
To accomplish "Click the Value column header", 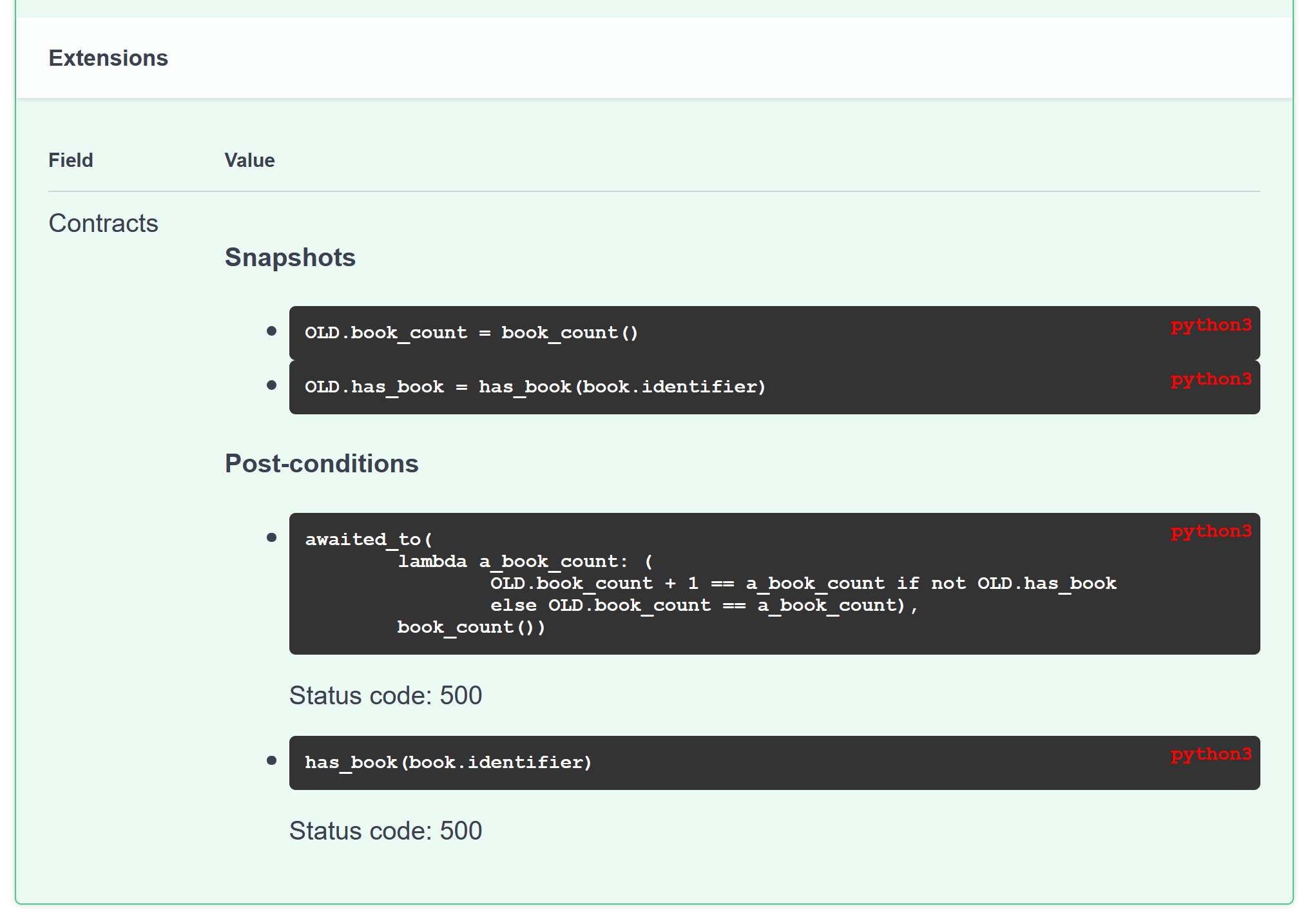I will pyautogui.click(x=249, y=160).
